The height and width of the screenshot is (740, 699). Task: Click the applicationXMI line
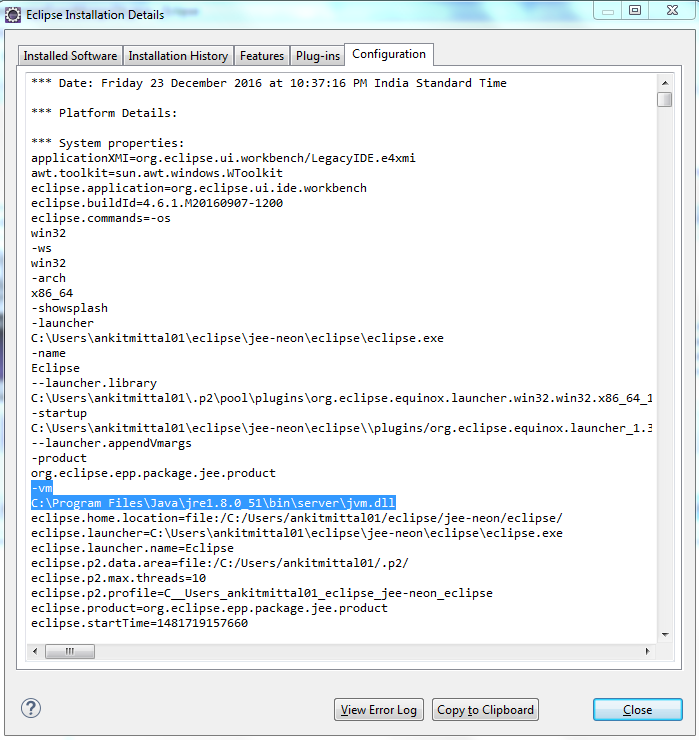pyautogui.click(x=223, y=158)
